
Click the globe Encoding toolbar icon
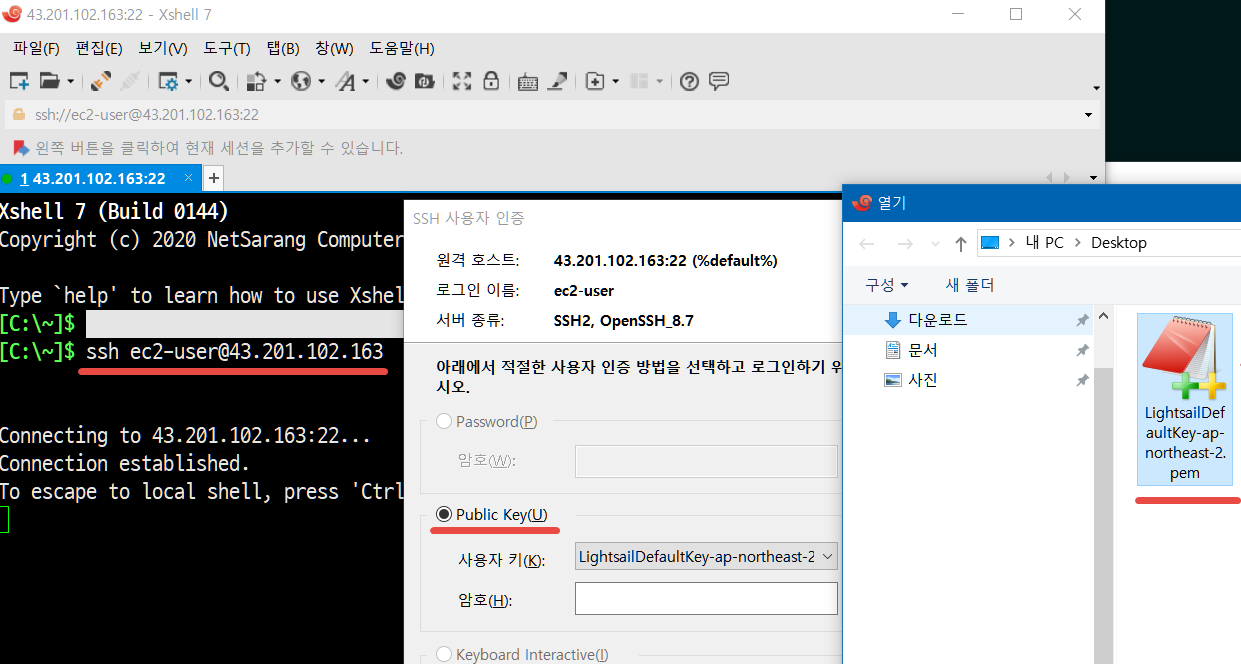point(301,82)
